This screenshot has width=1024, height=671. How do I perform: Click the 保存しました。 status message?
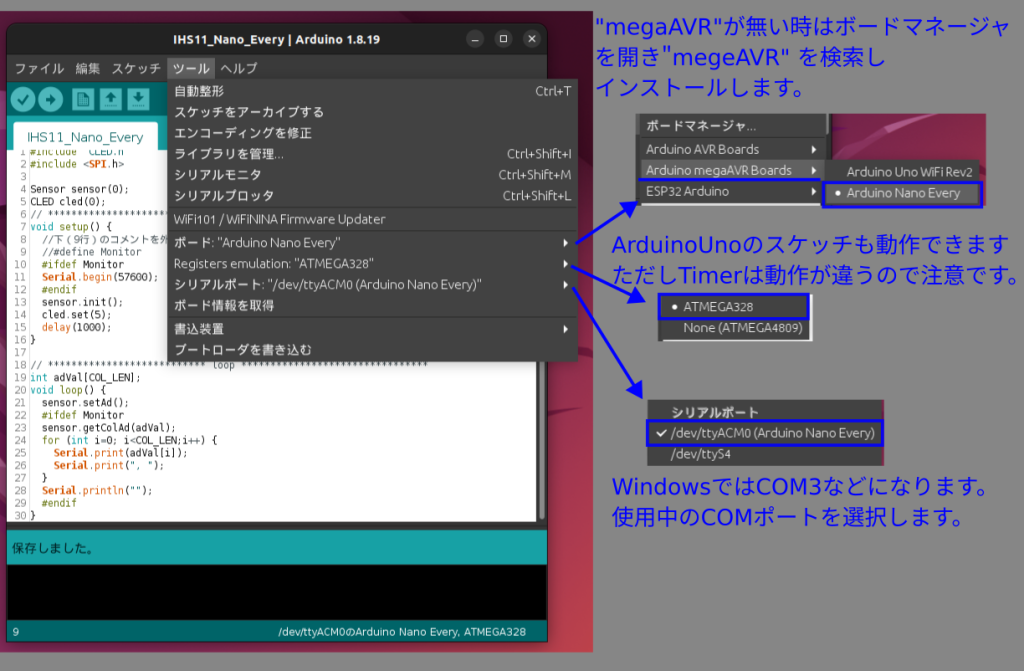tap(52, 548)
